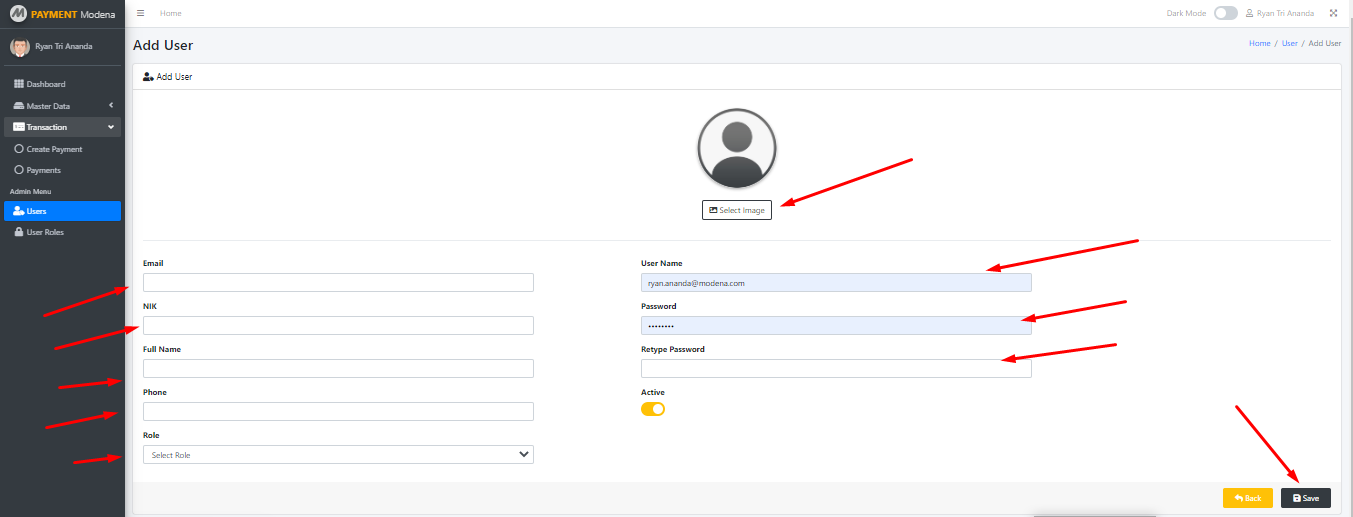Toggle Dark Mode switch
This screenshot has height=517, width=1353.
[x=1225, y=13]
